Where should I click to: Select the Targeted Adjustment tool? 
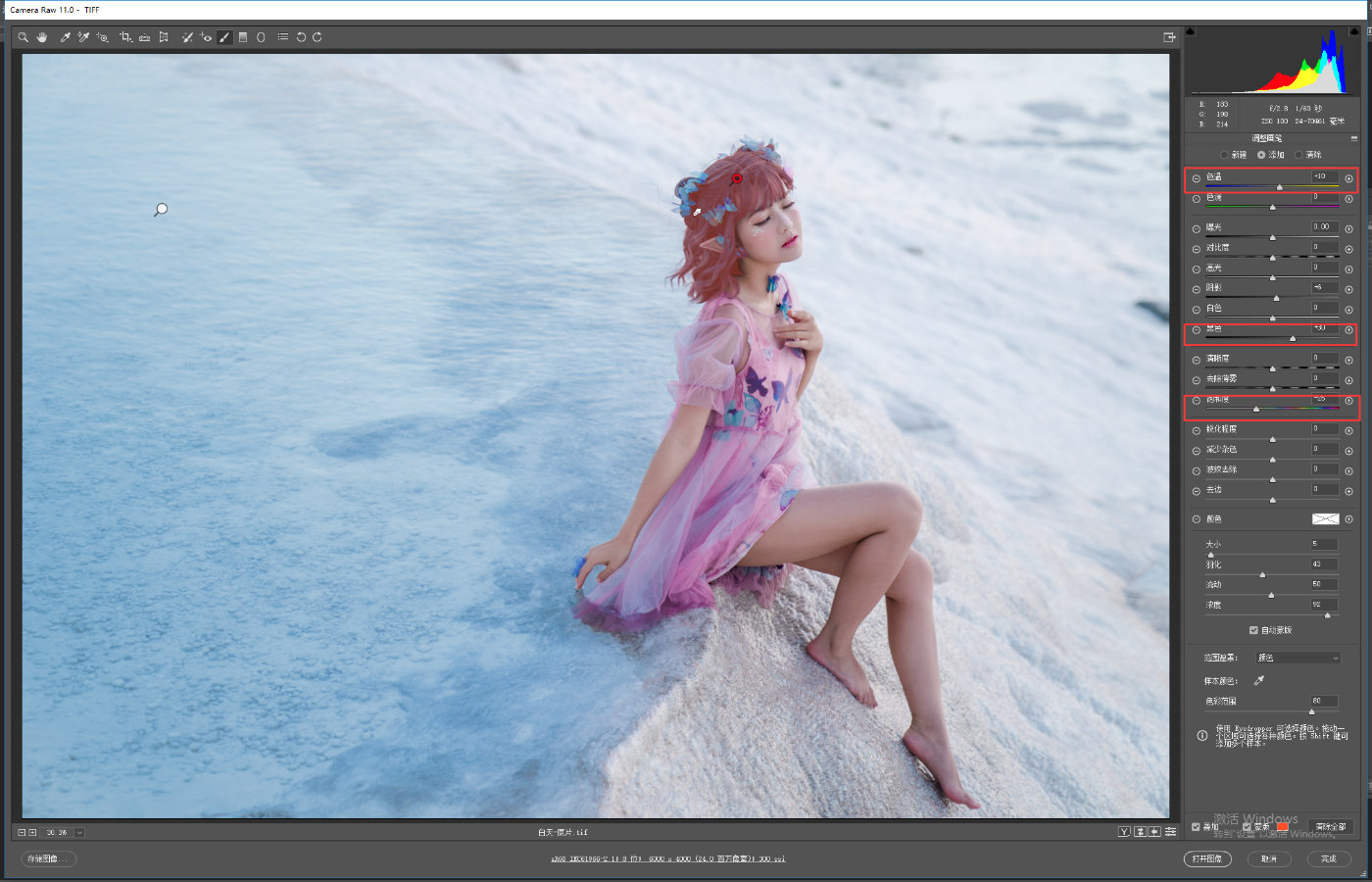[x=102, y=37]
